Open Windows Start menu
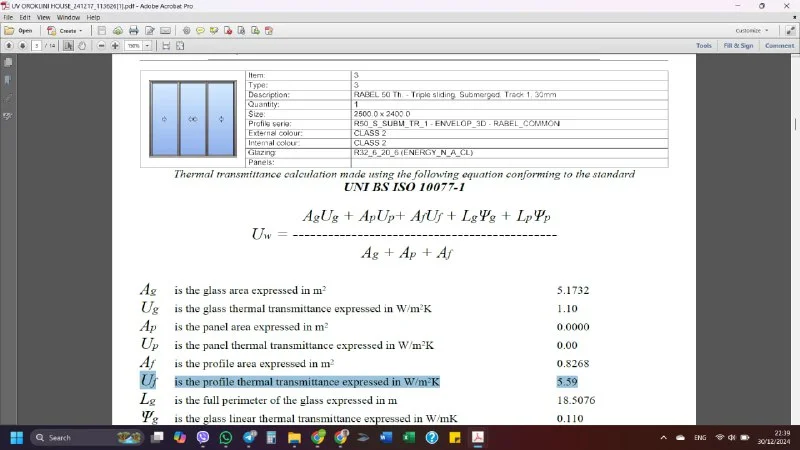 pos(16,438)
